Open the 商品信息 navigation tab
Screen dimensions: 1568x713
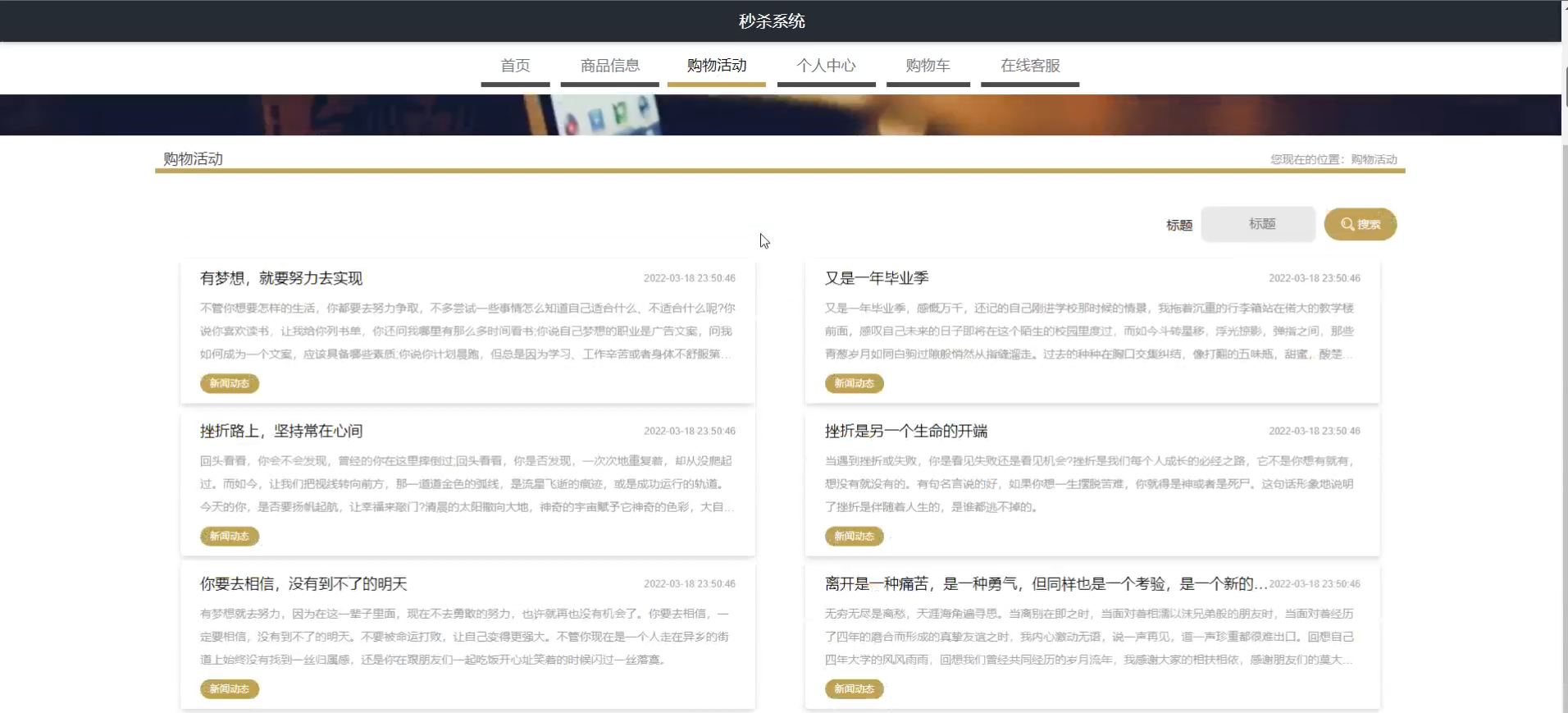(x=609, y=66)
